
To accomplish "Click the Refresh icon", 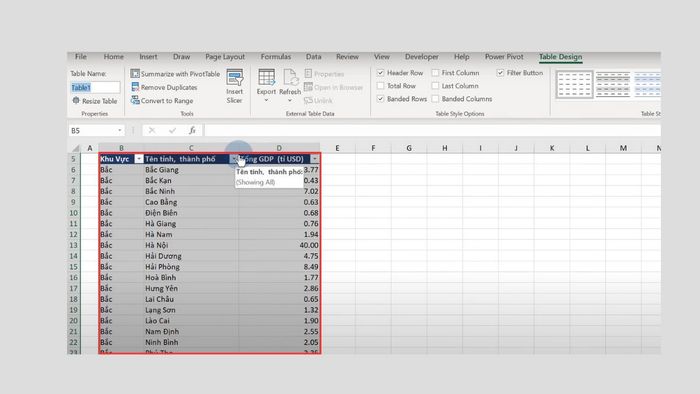I will click(x=290, y=77).
